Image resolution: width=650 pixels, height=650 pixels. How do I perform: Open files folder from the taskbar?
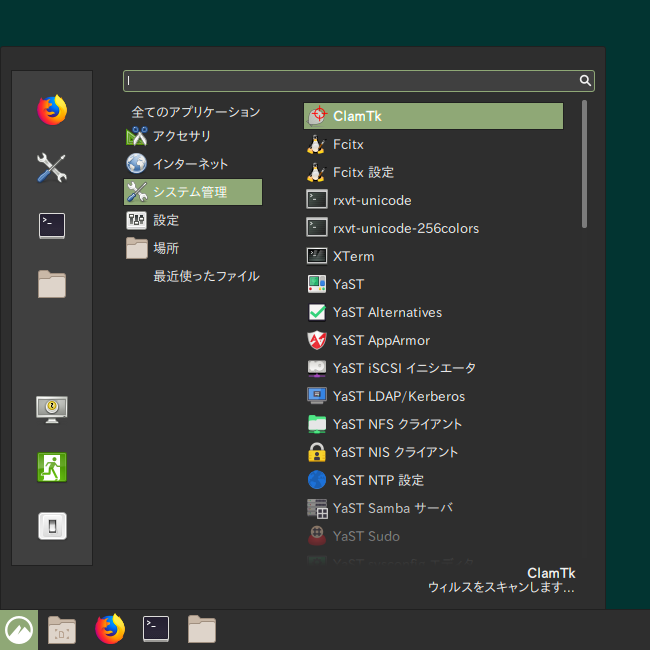pos(202,629)
